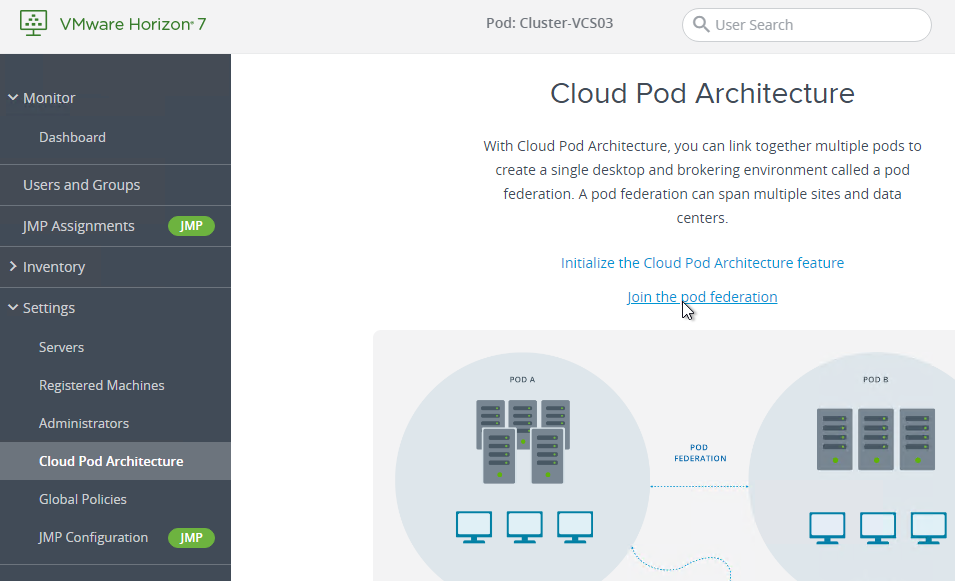Collapse the Settings section chevron
This screenshot has width=955, height=581.
(13, 308)
